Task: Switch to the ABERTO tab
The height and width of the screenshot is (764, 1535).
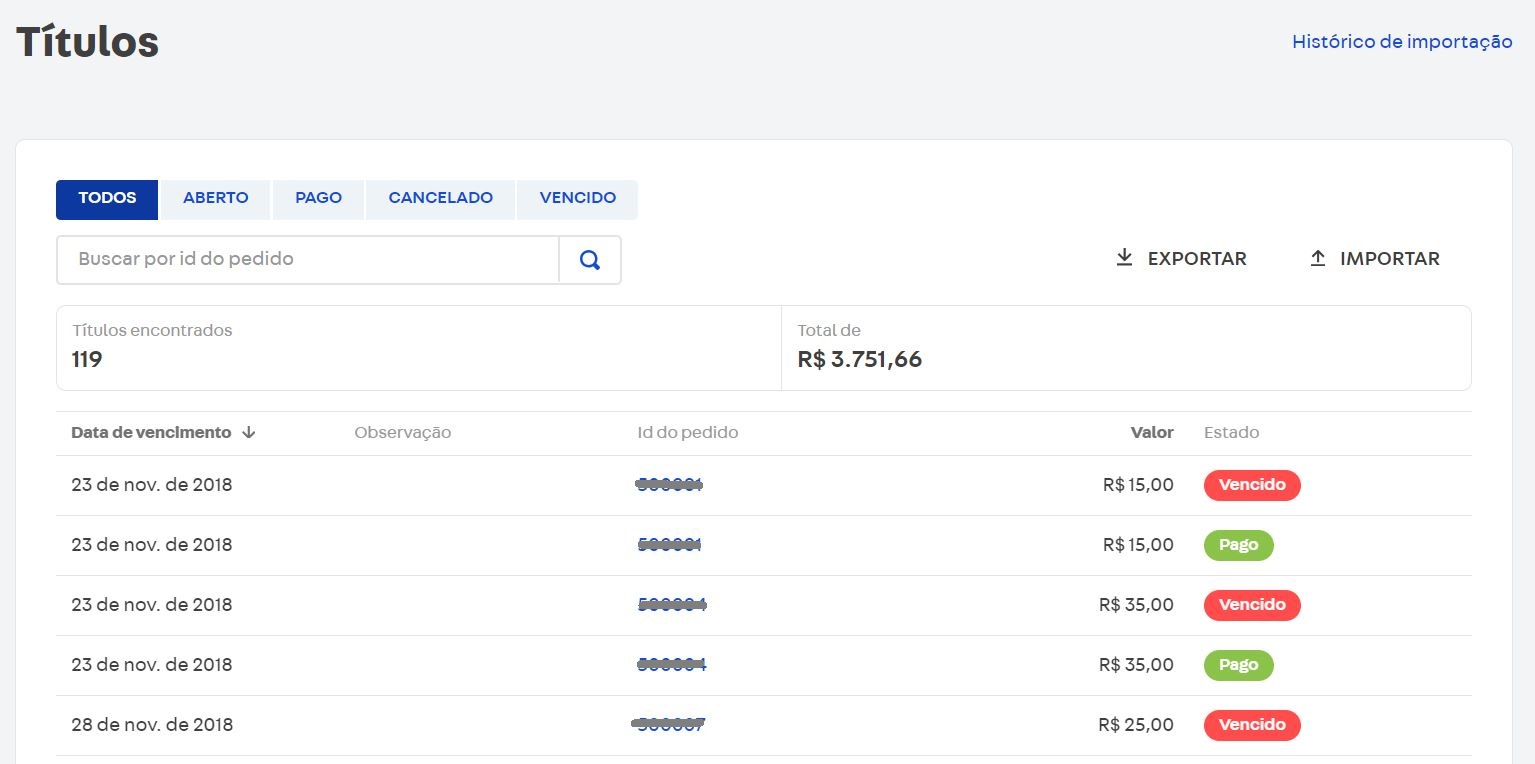Action: click(215, 198)
